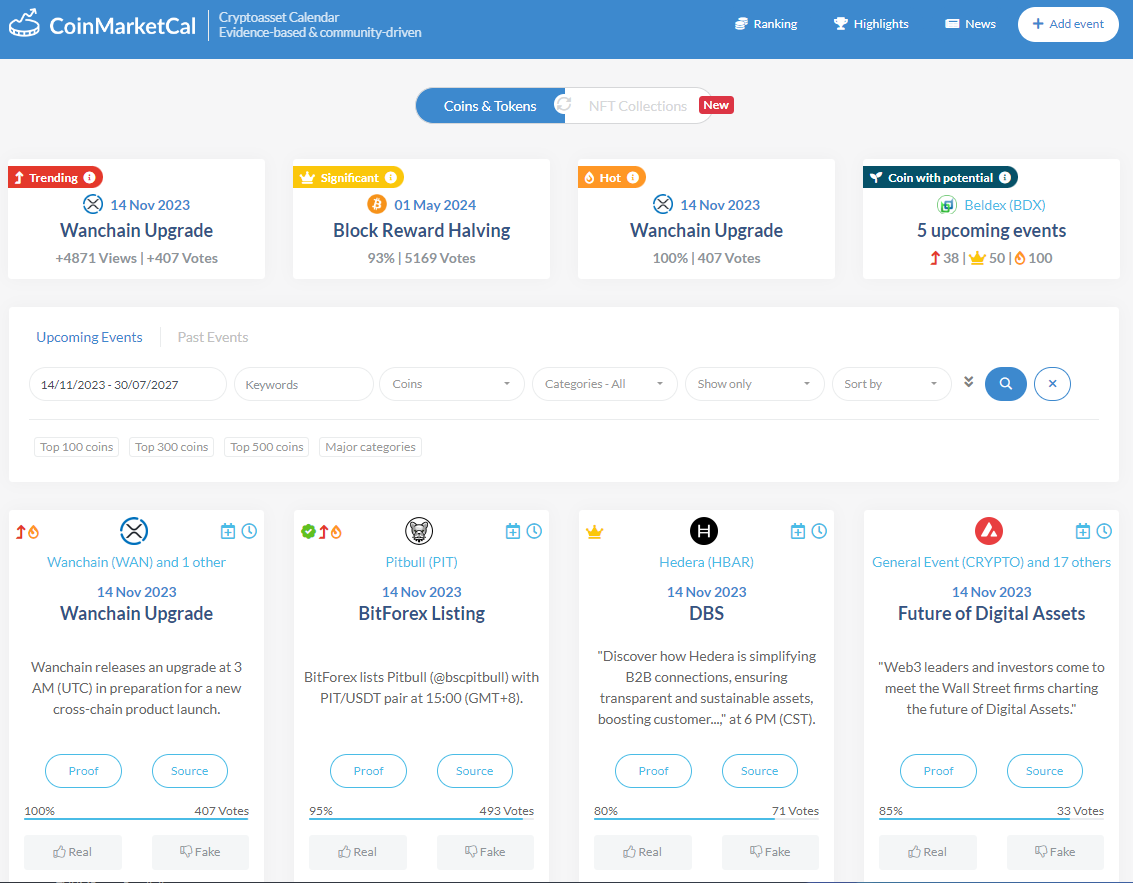Open trending Wanchain Upgrade card title

point(137,231)
